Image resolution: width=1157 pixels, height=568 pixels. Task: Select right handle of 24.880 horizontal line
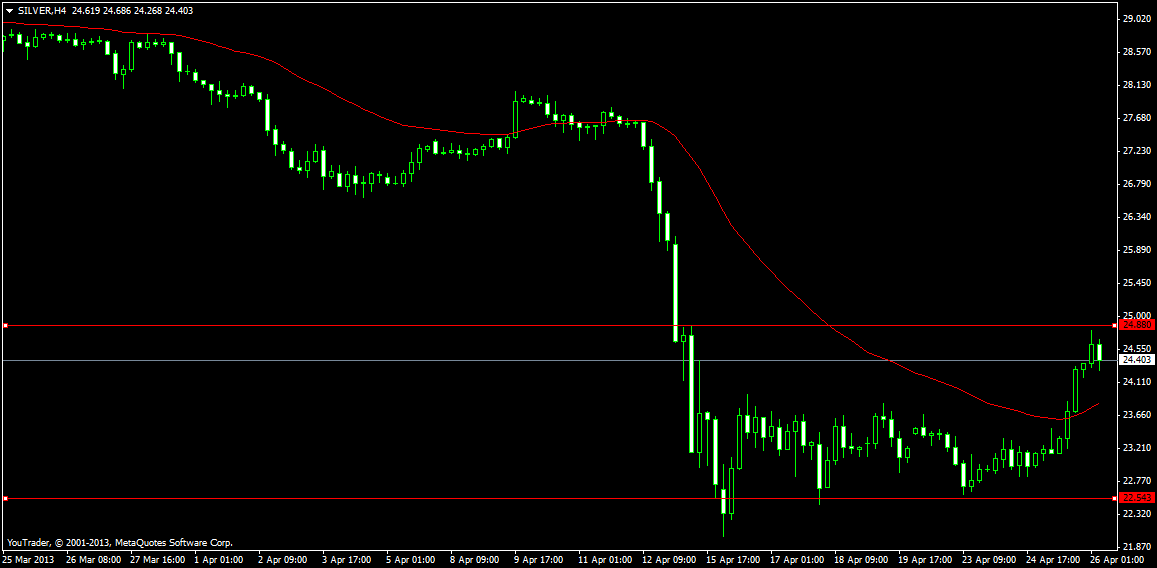point(1115,325)
